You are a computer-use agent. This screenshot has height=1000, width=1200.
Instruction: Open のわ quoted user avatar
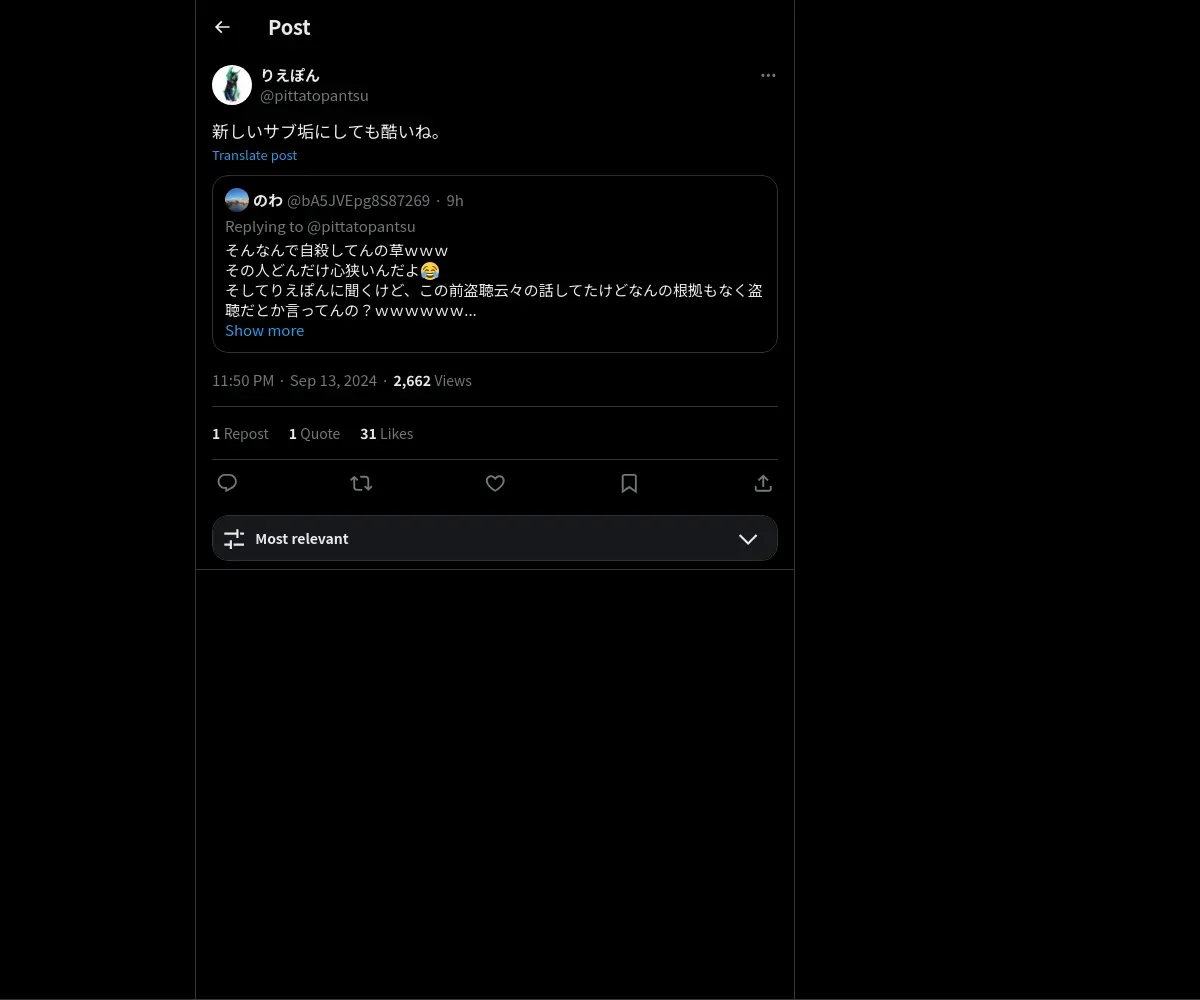(237, 200)
